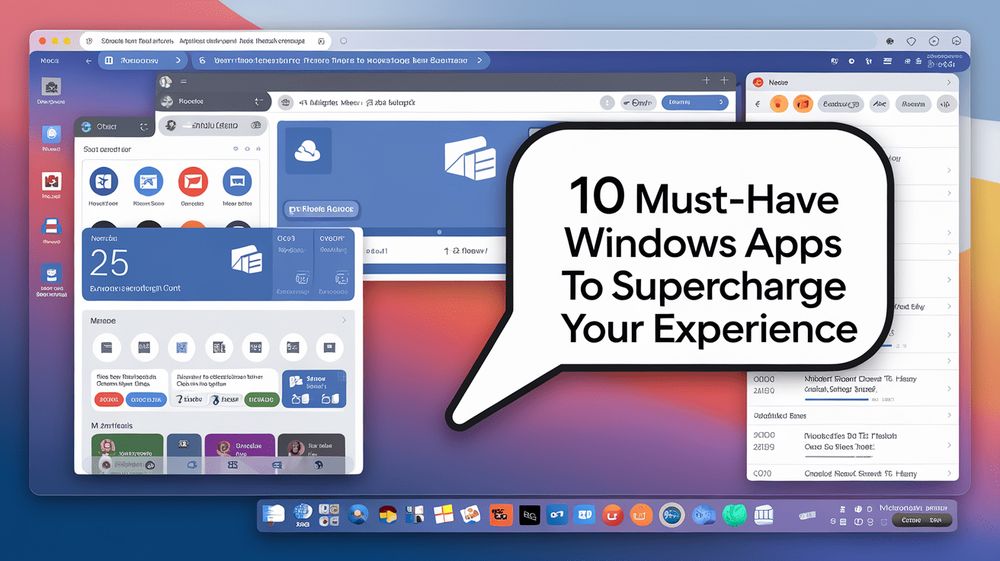Click the blue card with two lock-like icons
The image size is (1000, 561).
pyautogui.click(x=314, y=391)
